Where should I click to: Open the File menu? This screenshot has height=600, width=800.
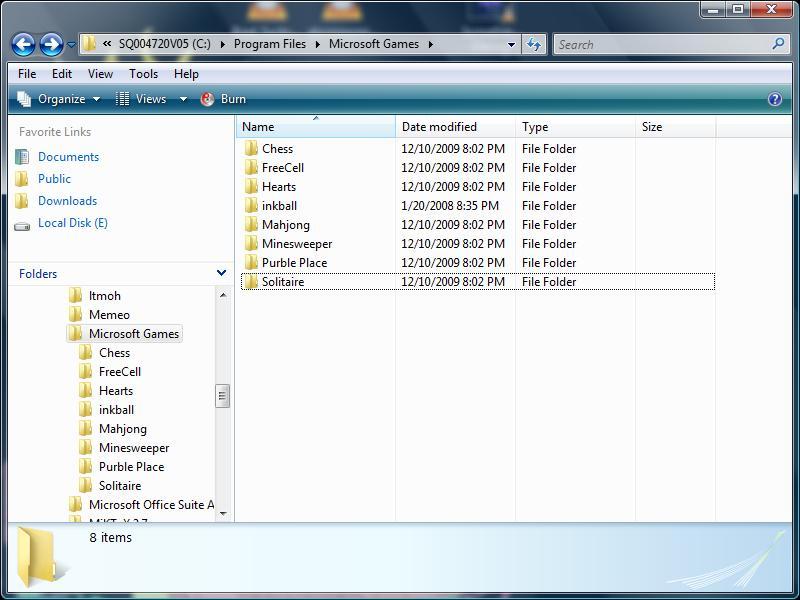(27, 74)
